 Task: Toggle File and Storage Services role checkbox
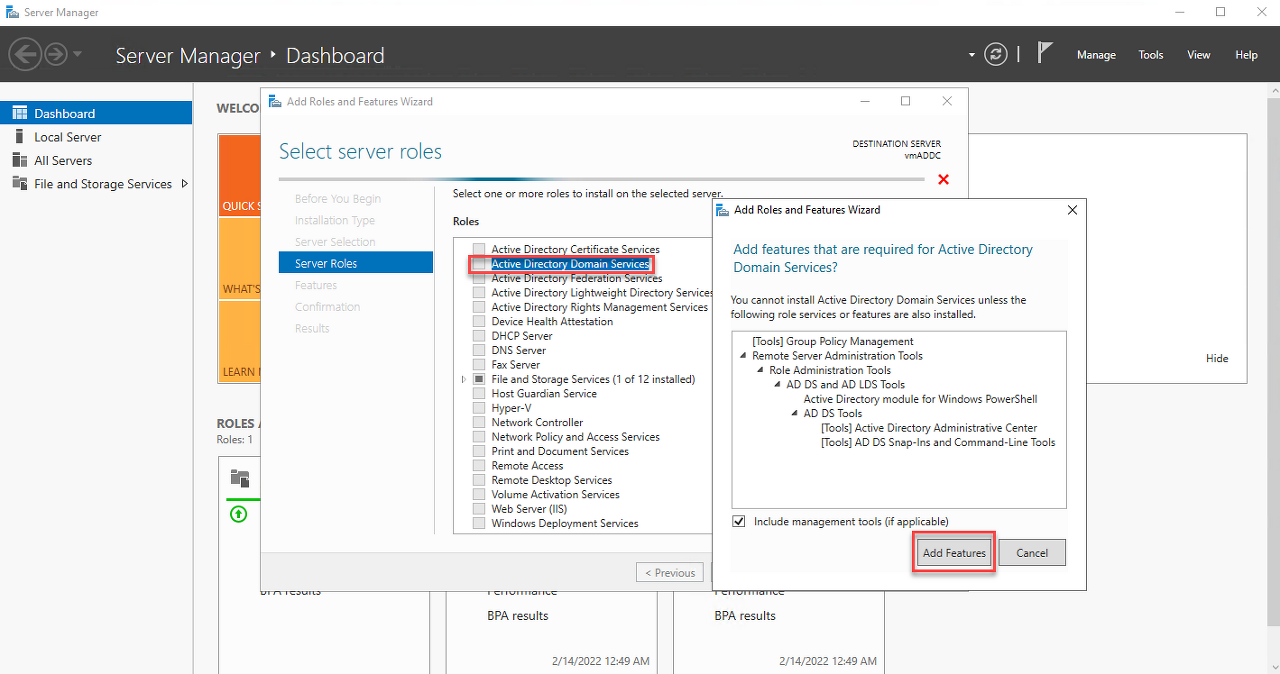pos(479,380)
